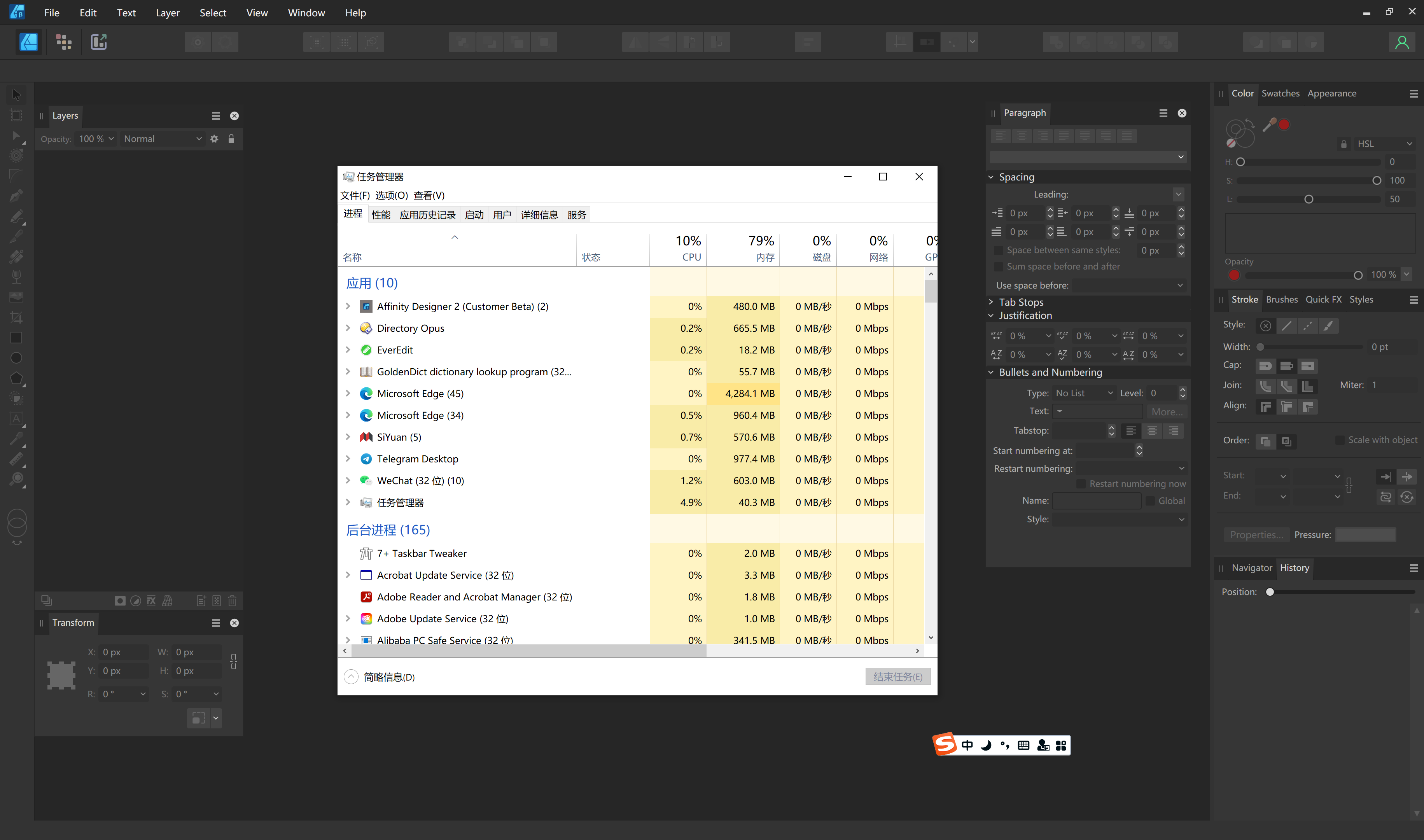Select the Zoom magnifier tool
Viewport: 1424px width, 840px height.
(x=16, y=479)
